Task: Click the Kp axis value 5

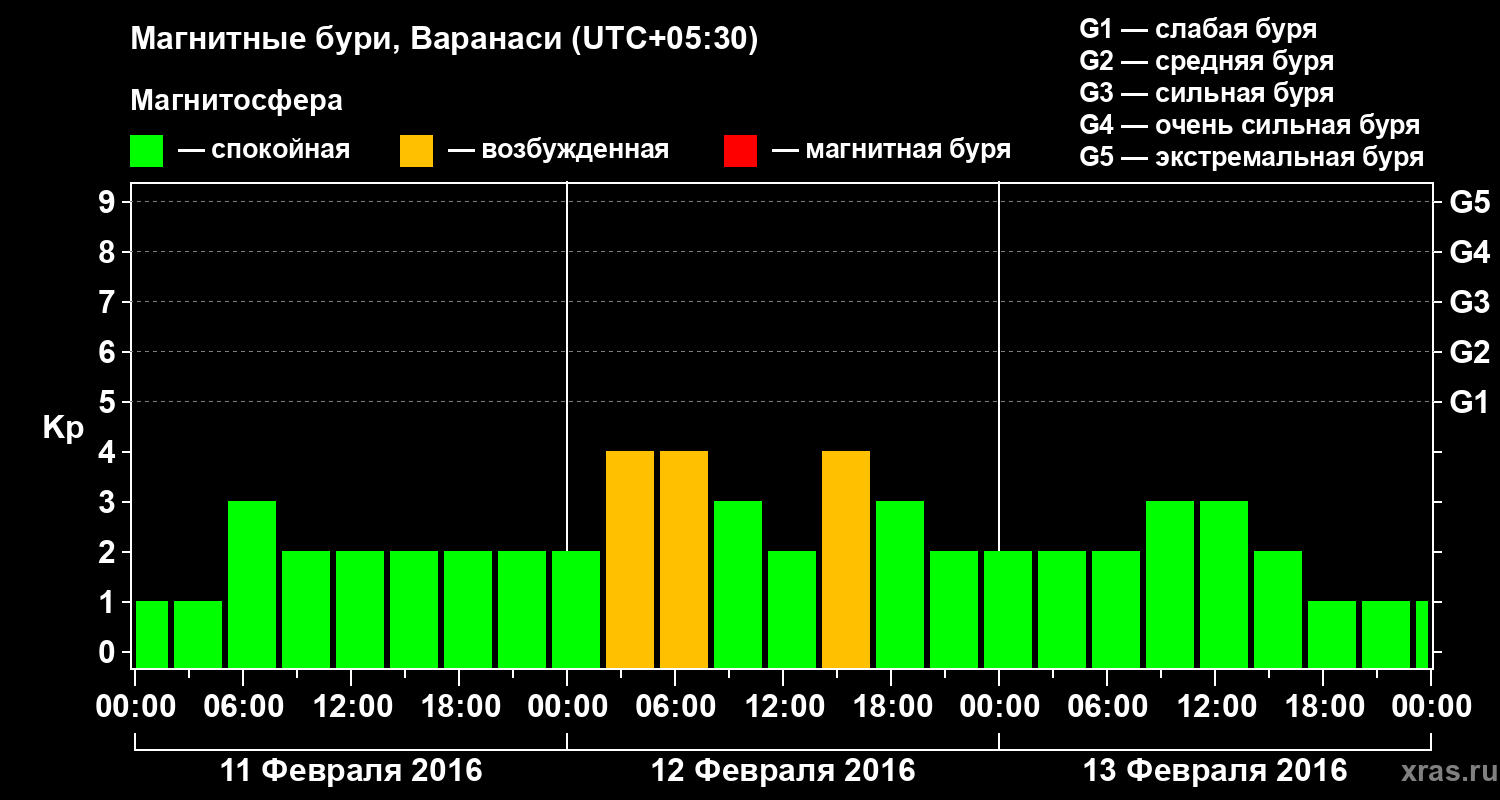Action: [109, 402]
